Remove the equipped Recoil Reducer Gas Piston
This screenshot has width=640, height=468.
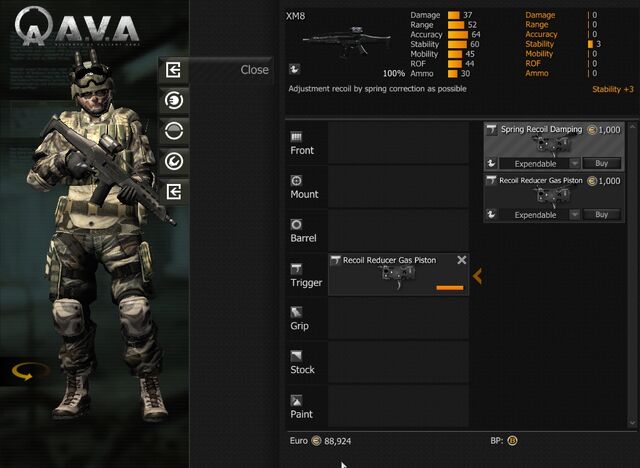pos(462,260)
